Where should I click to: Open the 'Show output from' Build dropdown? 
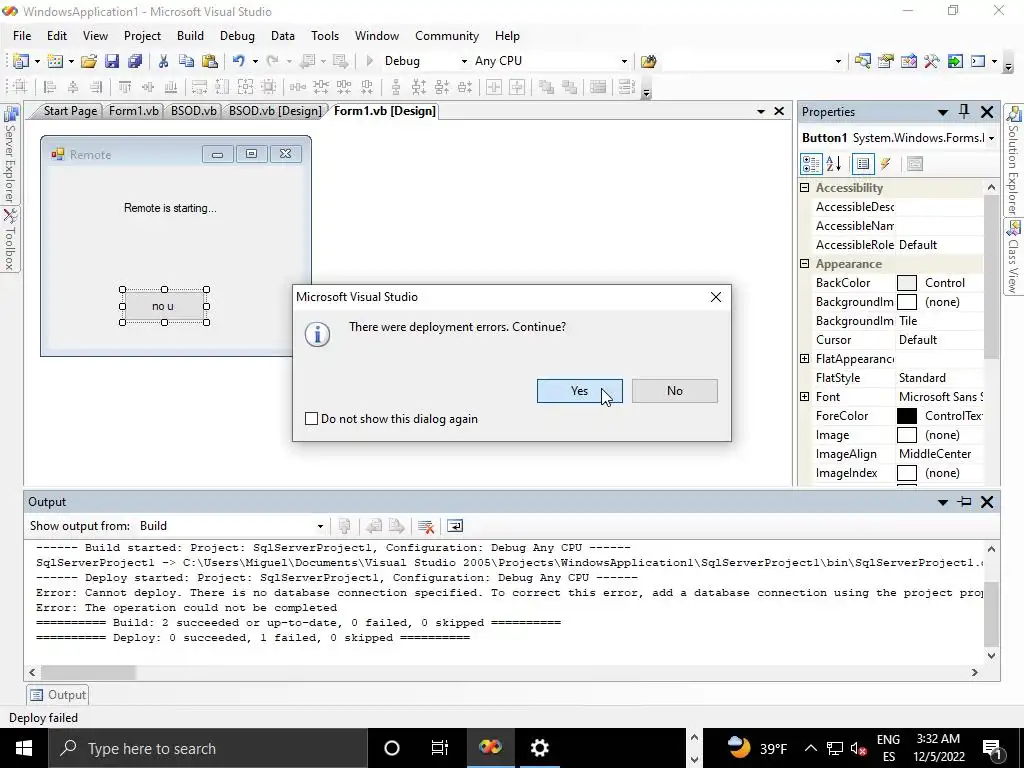click(x=320, y=526)
